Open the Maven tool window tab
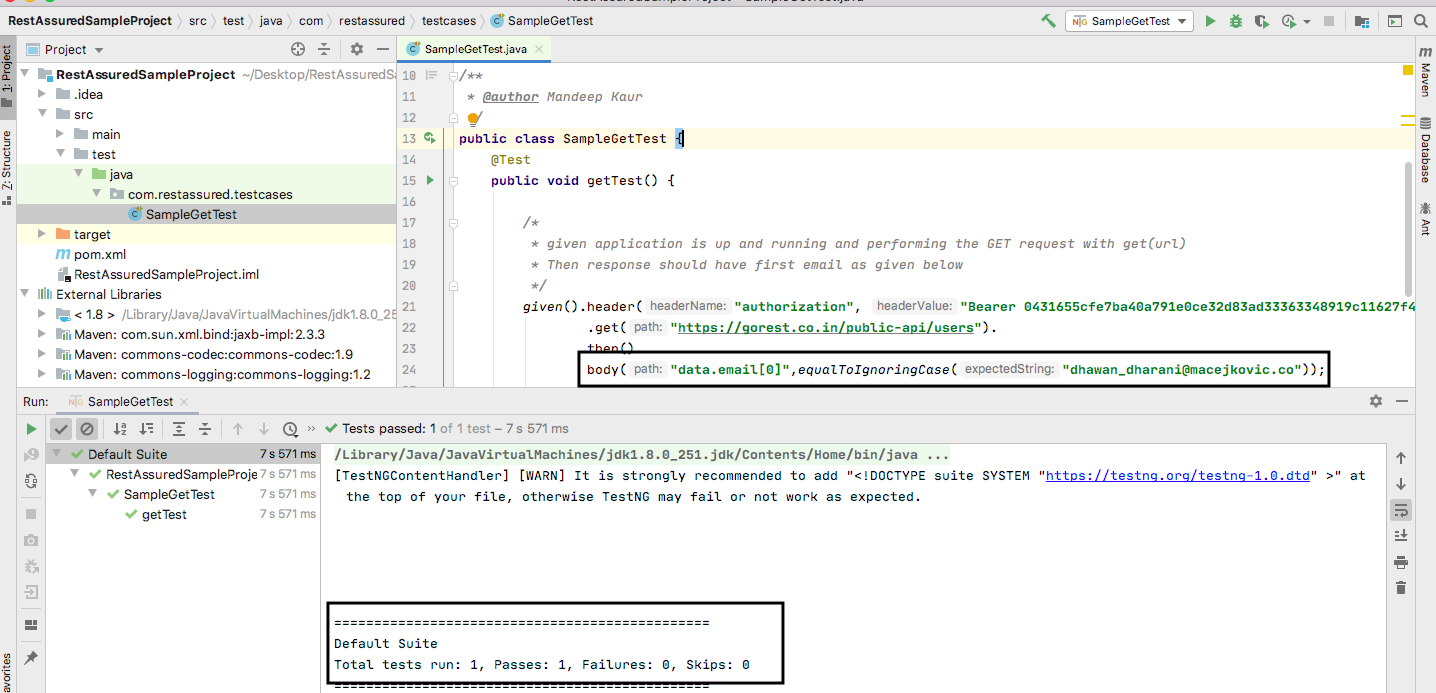1436x693 pixels. [x=1425, y=75]
